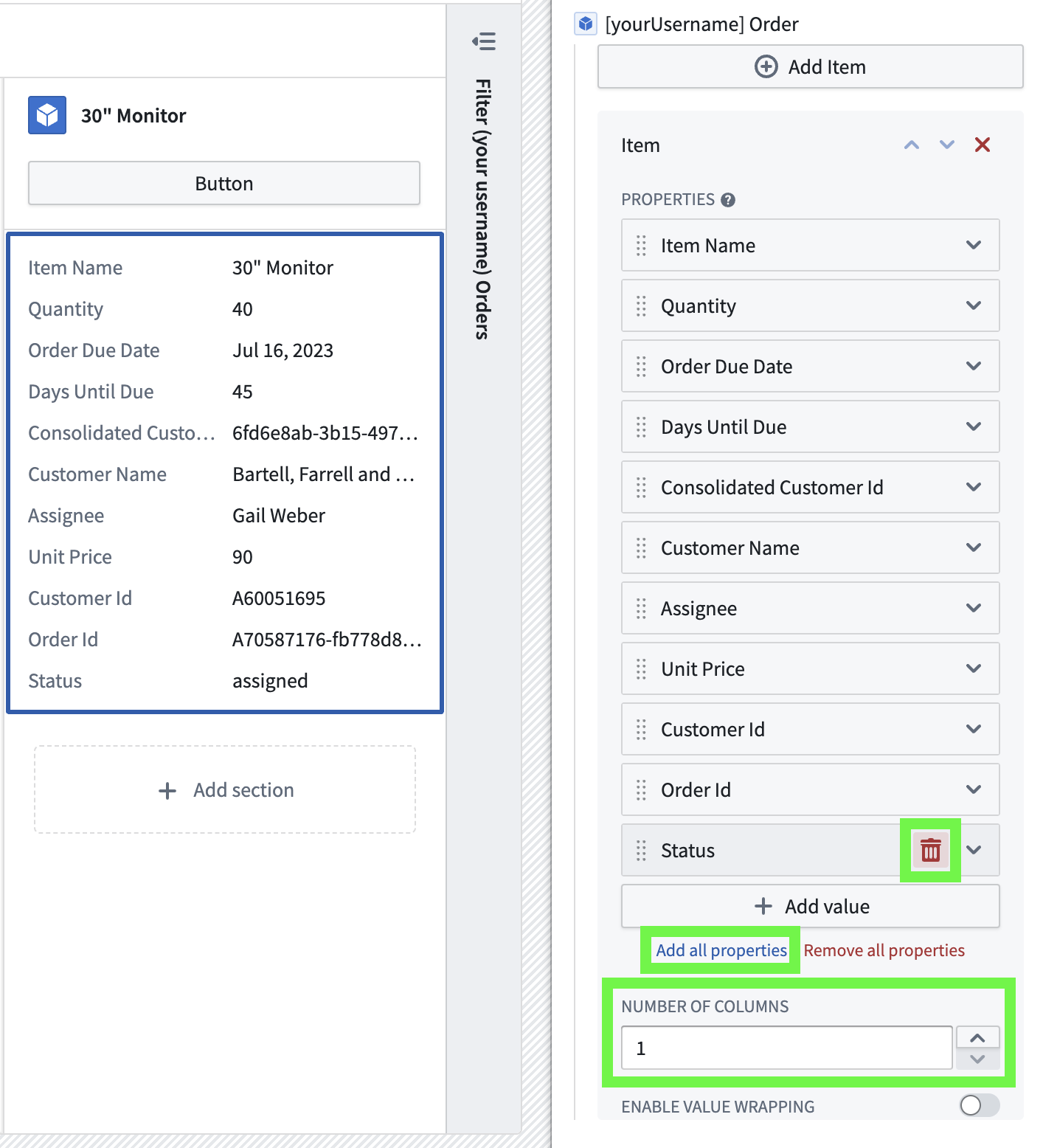Collapse the panel using the sidebar arrow icon
This screenshot has width=1043, height=1148.
(x=484, y=42)
